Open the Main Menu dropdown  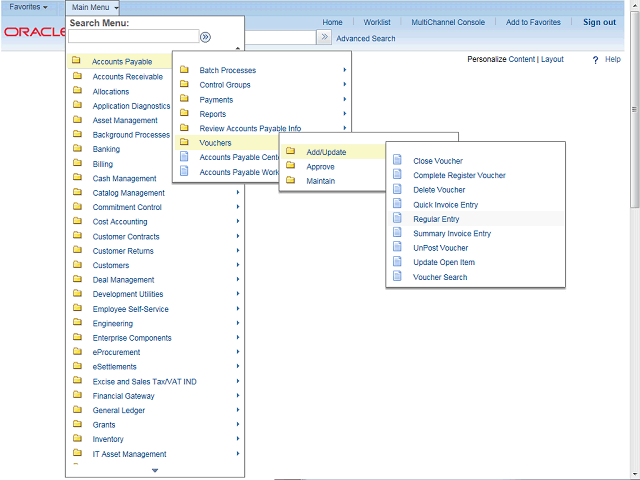coord(96,7)
